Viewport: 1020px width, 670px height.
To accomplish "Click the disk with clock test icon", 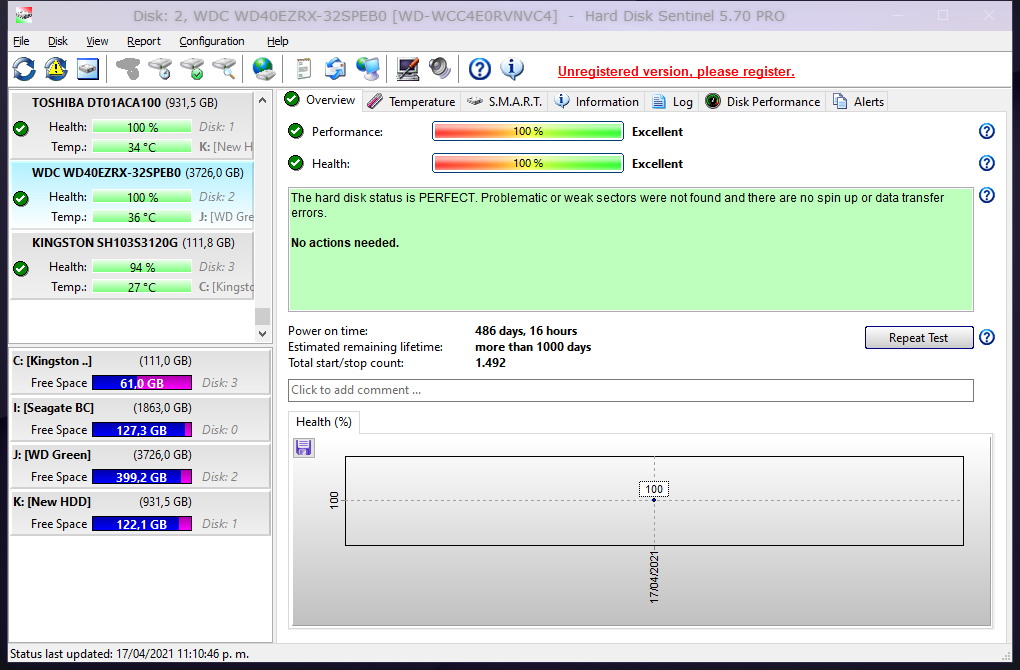I will point(160,69).
